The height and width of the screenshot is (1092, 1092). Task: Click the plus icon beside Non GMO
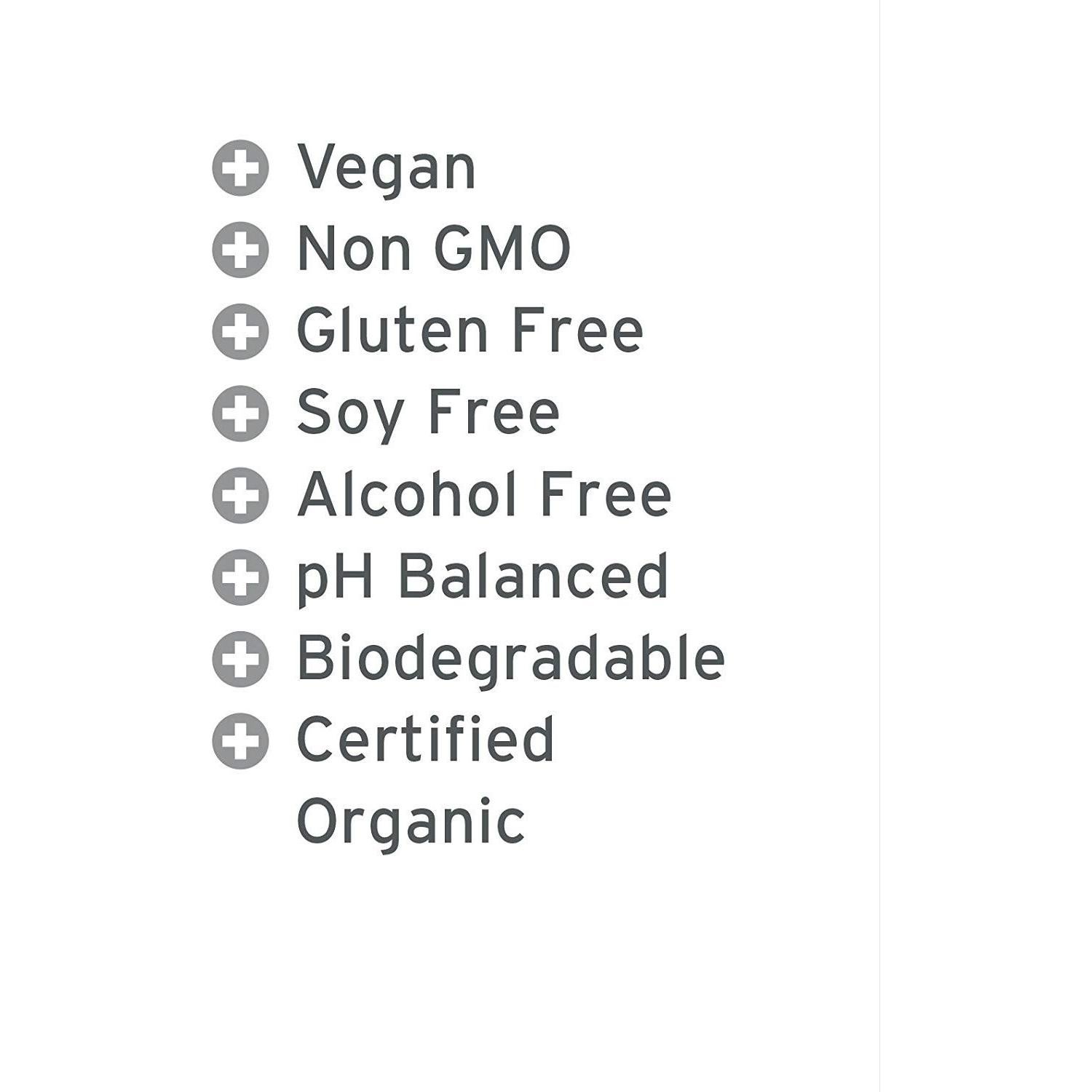pos(240,250)
